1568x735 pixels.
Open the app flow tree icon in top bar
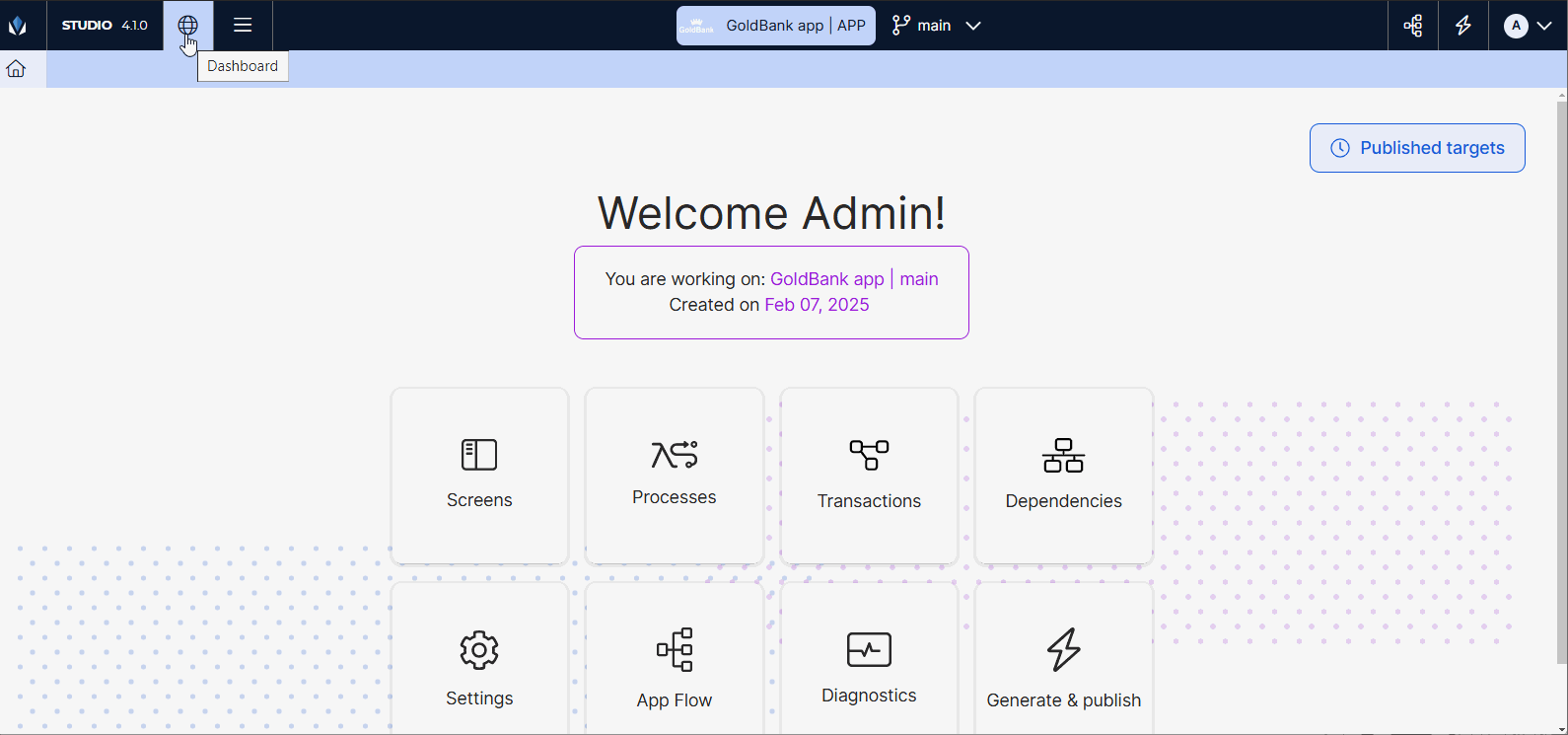click(x=1413, y=26)
